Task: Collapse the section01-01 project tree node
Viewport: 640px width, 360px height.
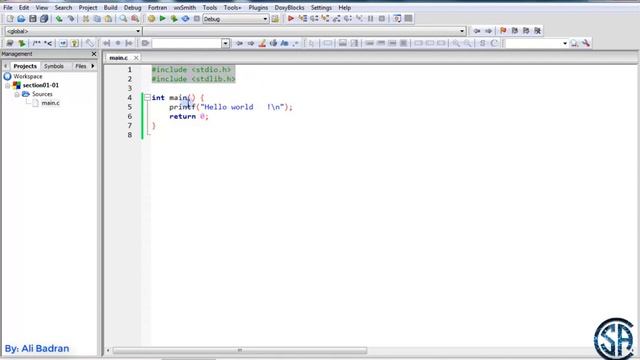Action: pos(7,86)
